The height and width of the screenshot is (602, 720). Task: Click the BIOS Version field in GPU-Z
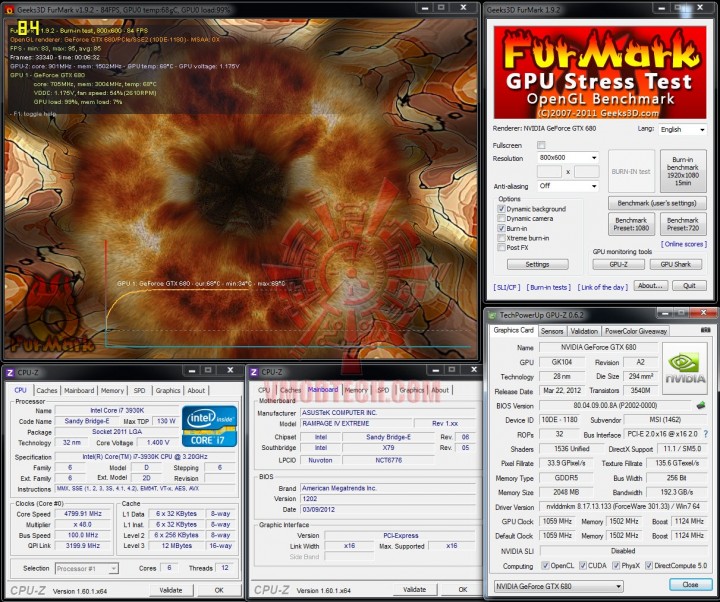pyautogui.click(x=615, y=405)
